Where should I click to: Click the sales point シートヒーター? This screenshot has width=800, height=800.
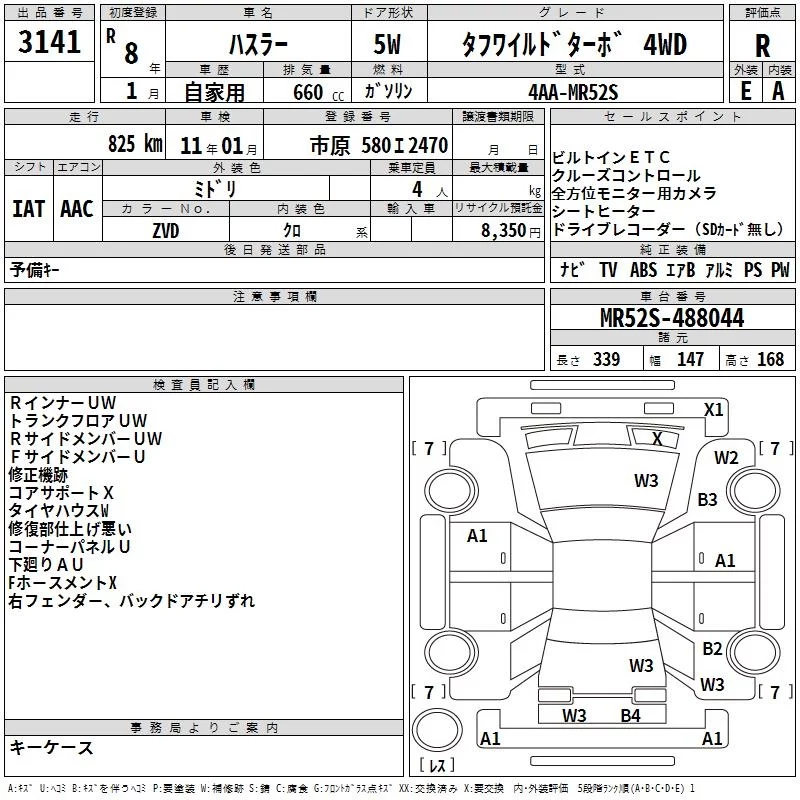click(x=604, y=211)
